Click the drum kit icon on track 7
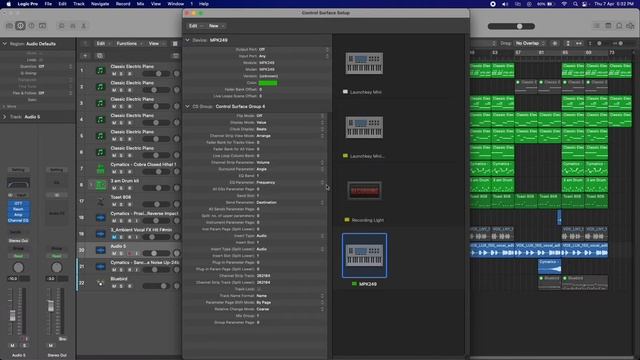Image resolution: width=640 pixels, height=360 pixels. tap(100, 168)
